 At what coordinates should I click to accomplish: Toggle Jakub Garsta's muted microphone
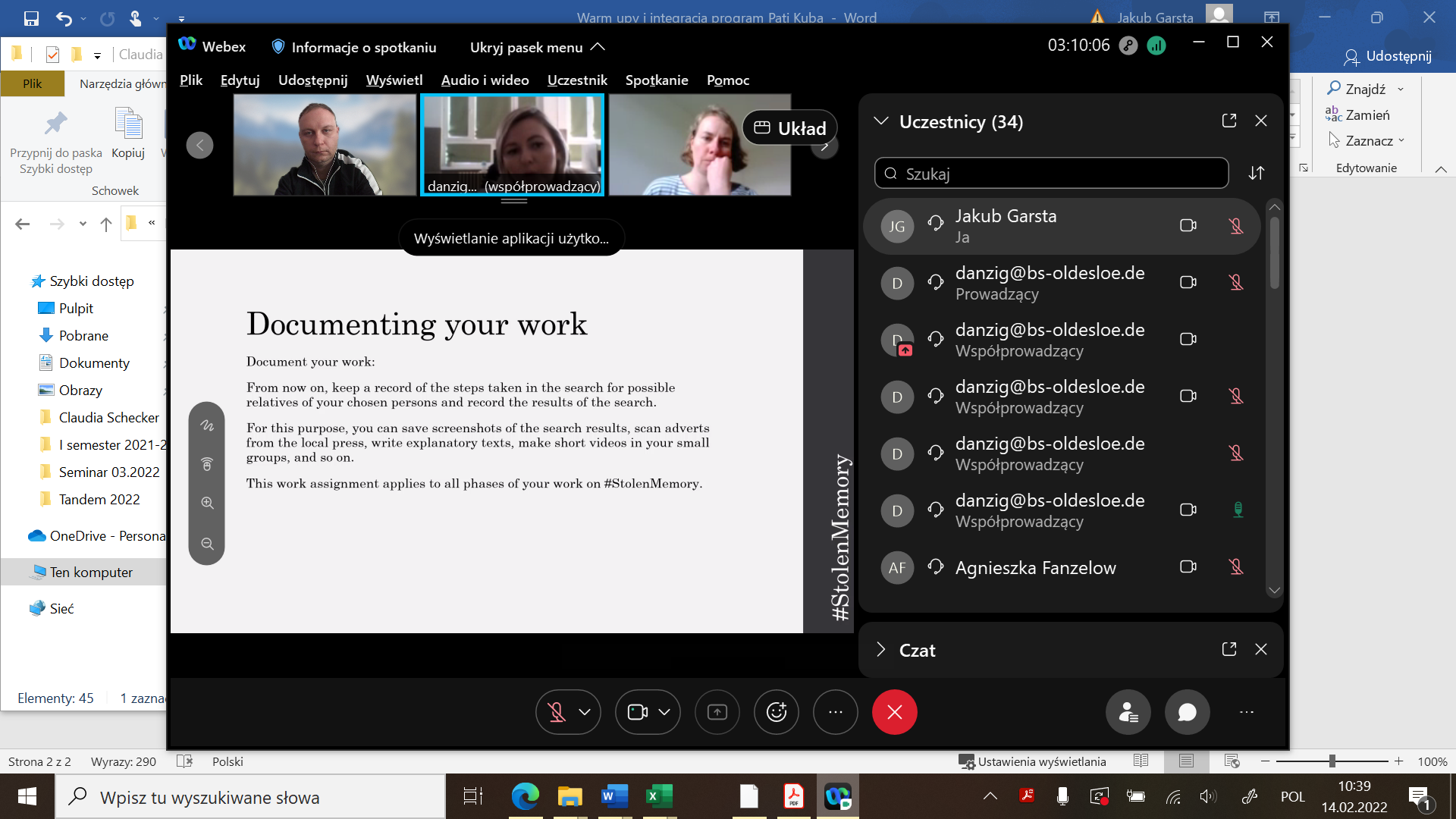(1236, 225)
